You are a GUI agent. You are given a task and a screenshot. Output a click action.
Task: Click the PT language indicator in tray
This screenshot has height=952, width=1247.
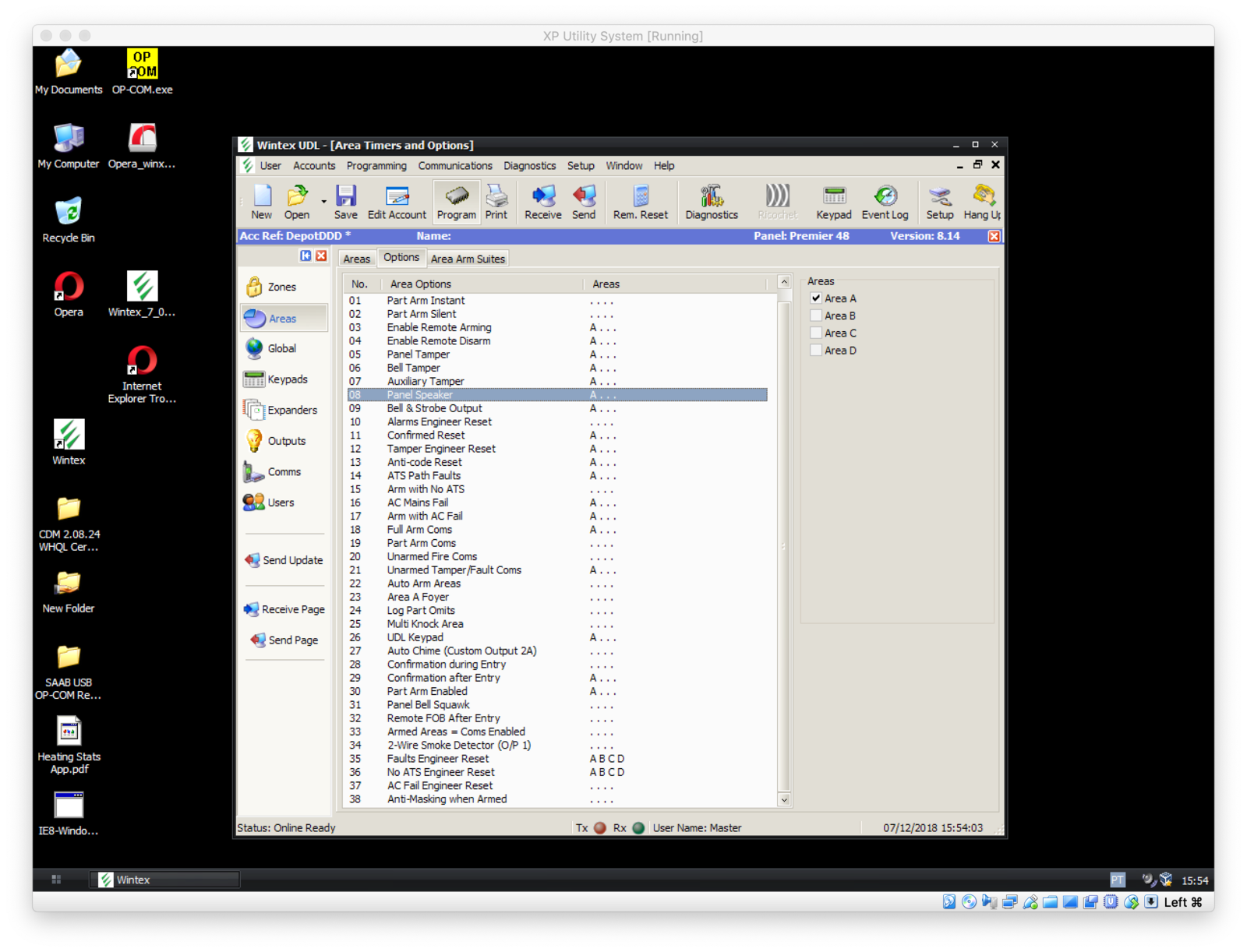click(x=1118, y=880)
